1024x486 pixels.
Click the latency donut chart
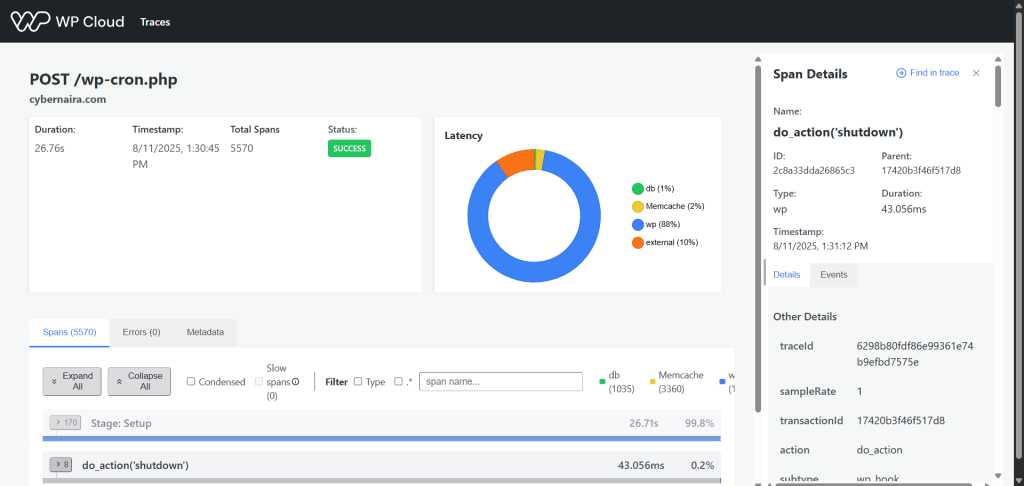coord(534,216)
